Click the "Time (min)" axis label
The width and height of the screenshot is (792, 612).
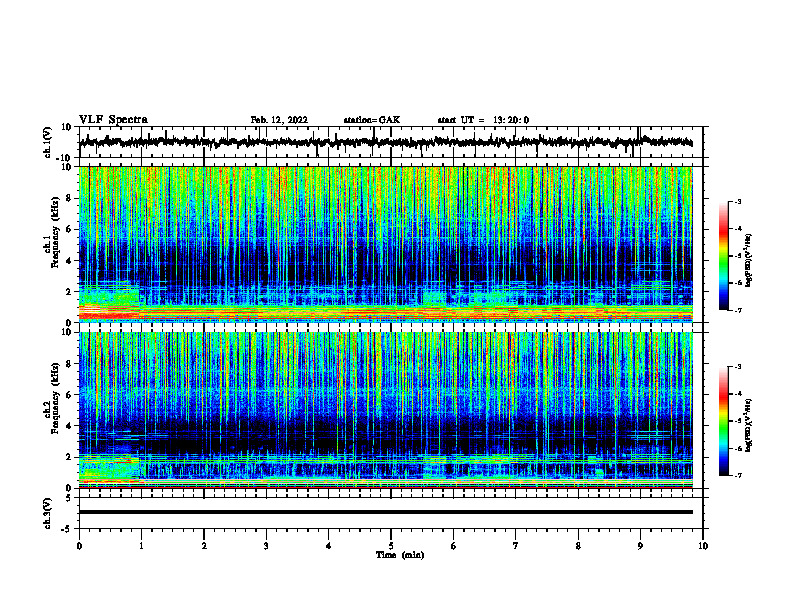[400, 555]
